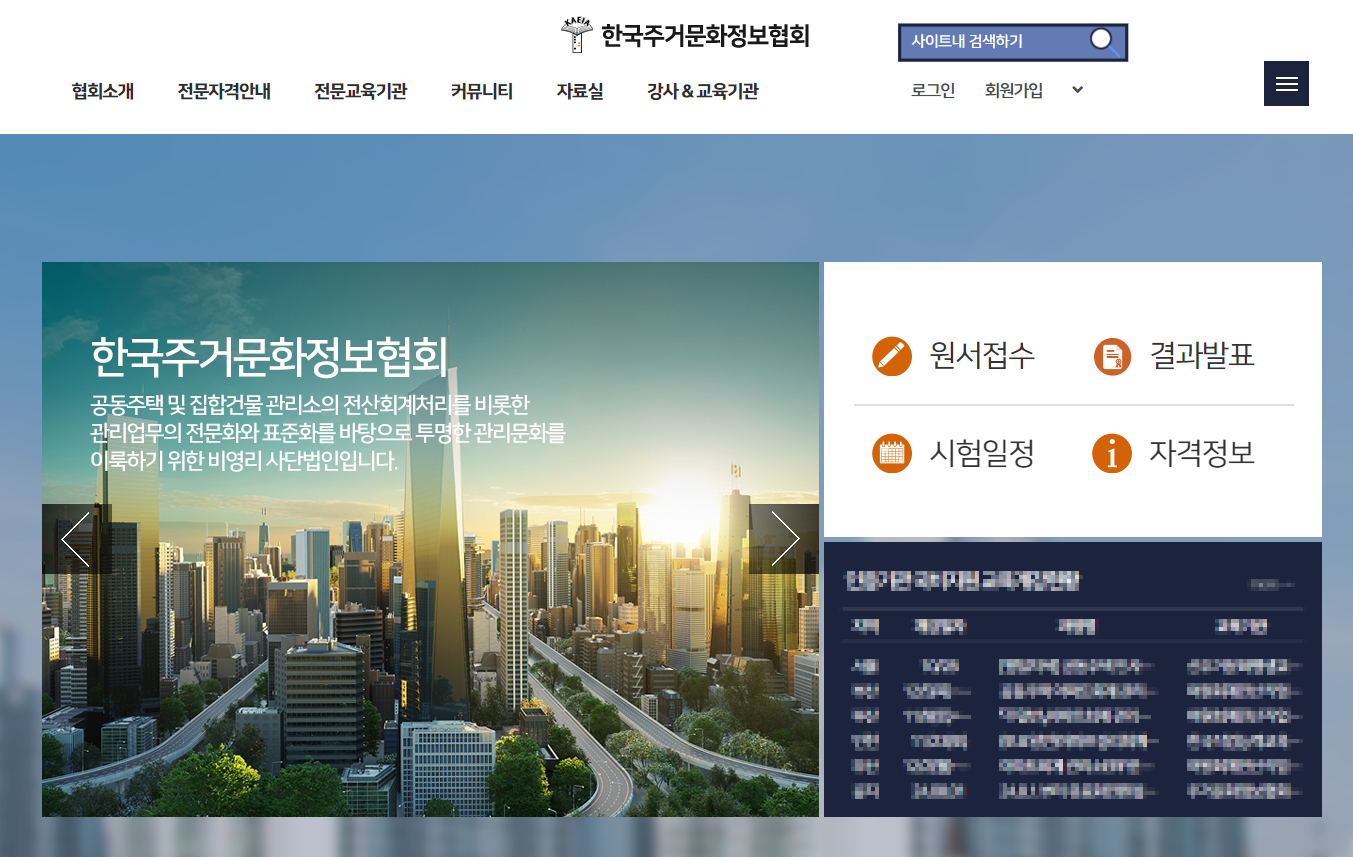The height and width of the screenshot is (857, 1353).
Task: Click the magnifying glass search icon
Action: (x=1102, y=41)
